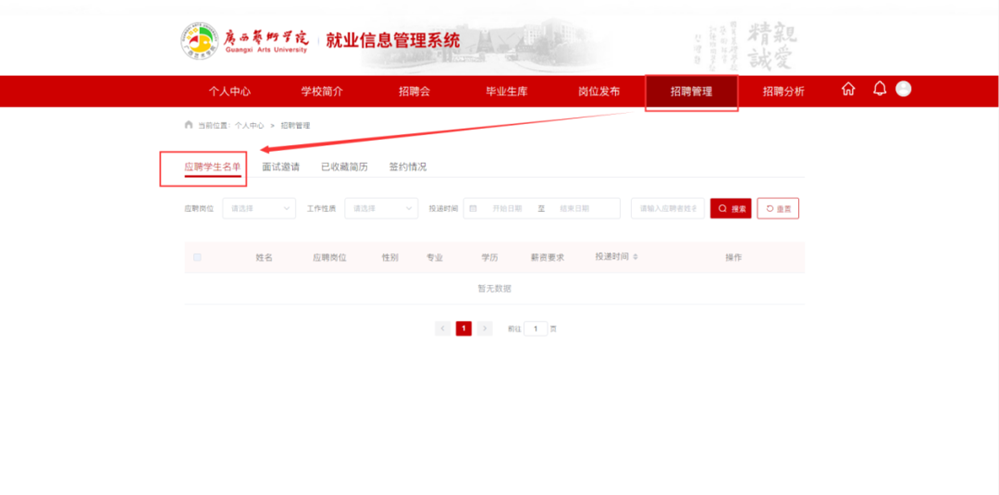Open the user avatar menu
The image size is (999, 495).
903,89
